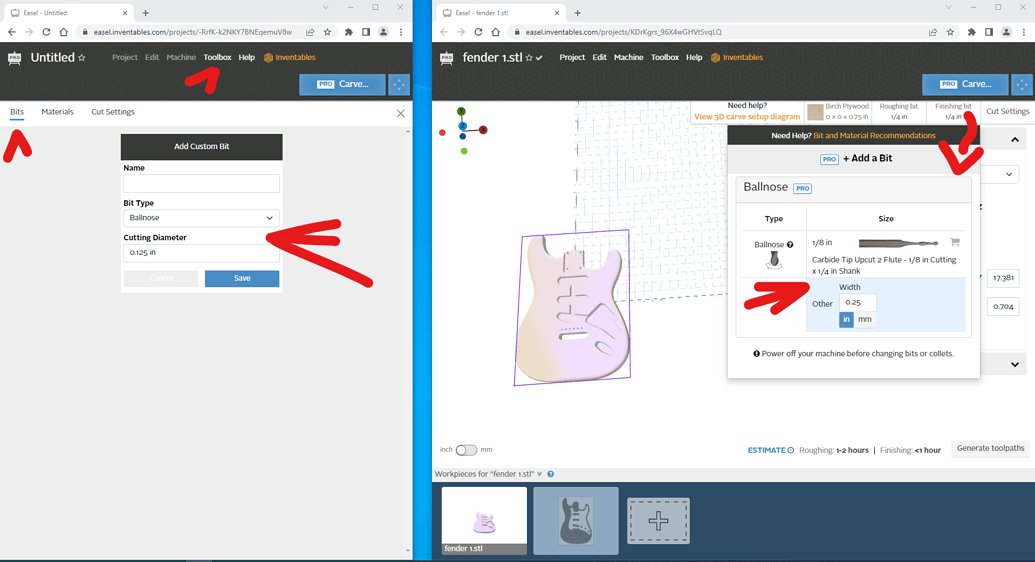Image resolution: width=1035 pixels, height=562 pixels.
Task: Select the 'mm' unit for bit width
Action: coord(865,319)
